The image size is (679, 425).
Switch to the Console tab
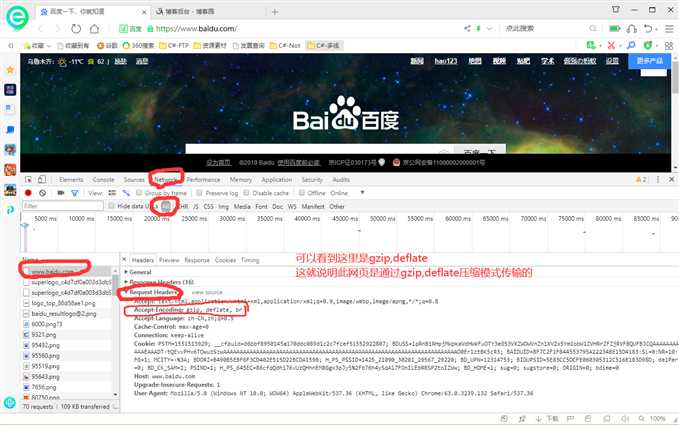click(x=103, y=179)
